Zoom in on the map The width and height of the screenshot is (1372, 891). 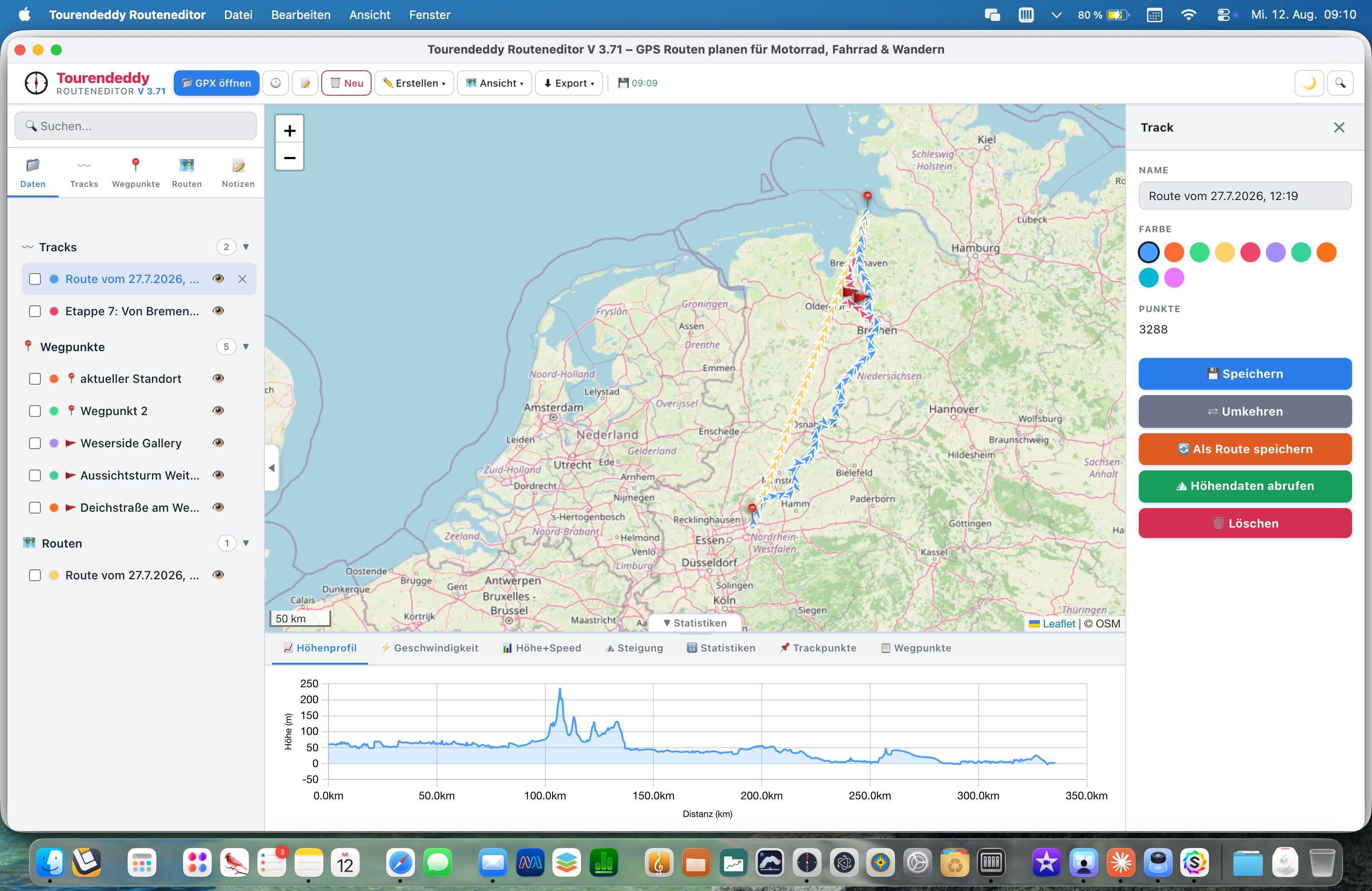click(x=289, y=130)
